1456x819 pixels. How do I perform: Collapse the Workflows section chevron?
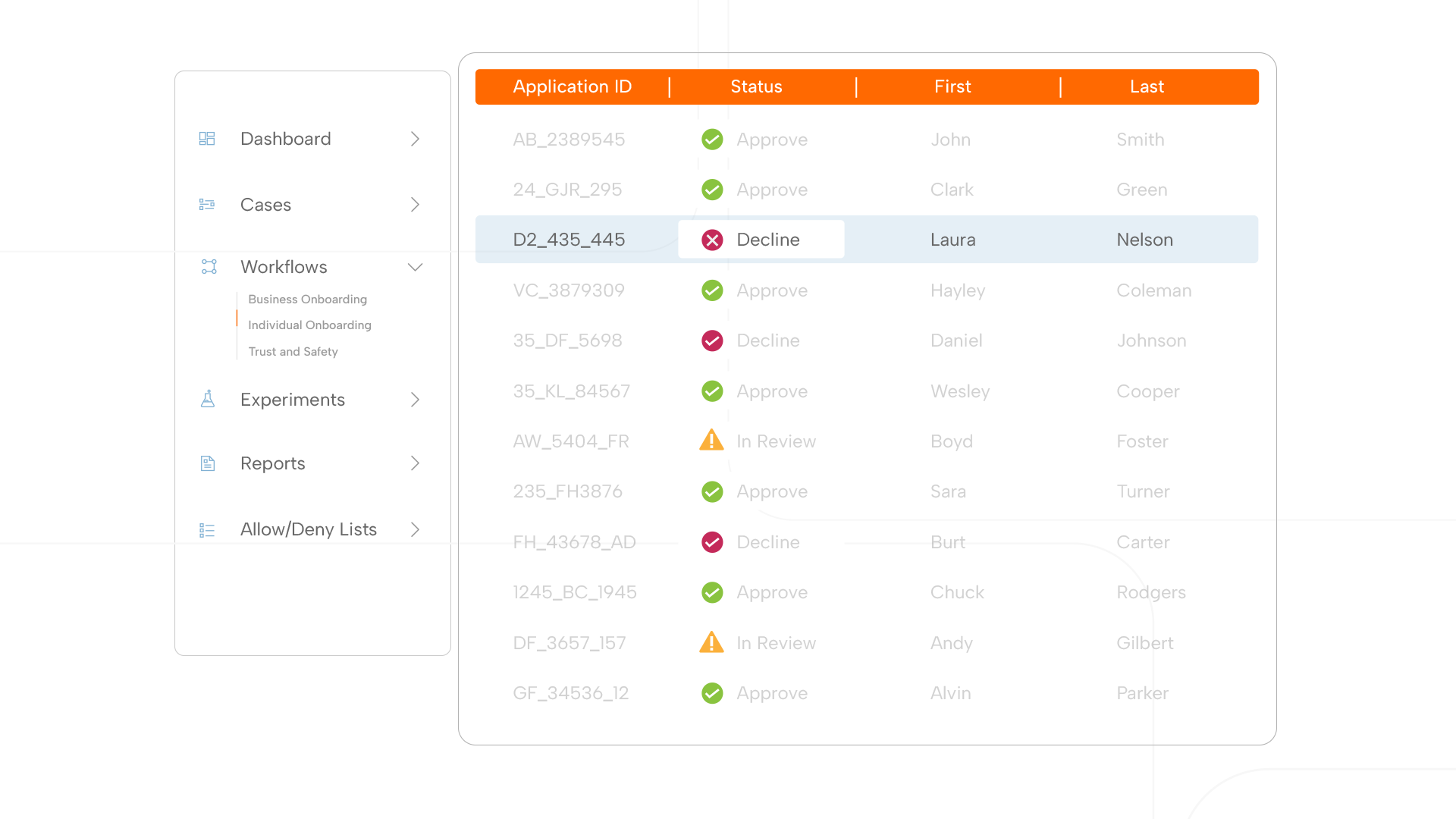pos(415,267)
